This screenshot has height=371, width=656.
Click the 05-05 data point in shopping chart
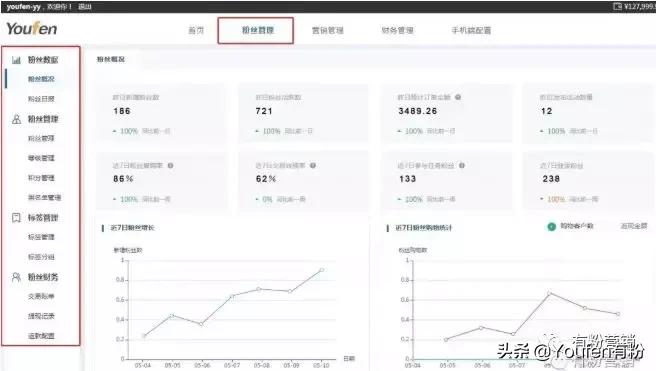click(x=446, y=339)
